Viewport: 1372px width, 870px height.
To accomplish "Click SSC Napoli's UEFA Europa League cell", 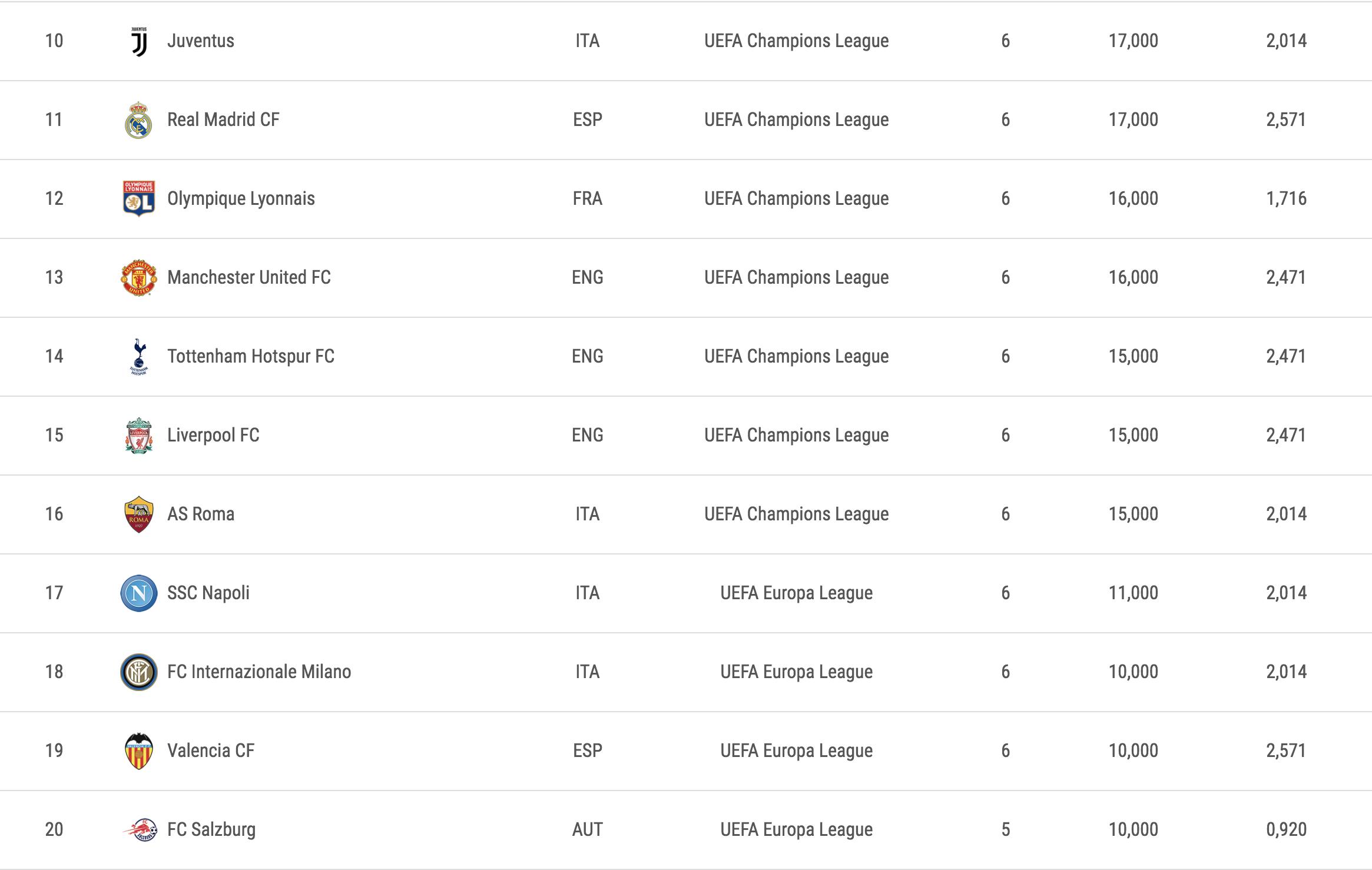I will pos(797,593).
